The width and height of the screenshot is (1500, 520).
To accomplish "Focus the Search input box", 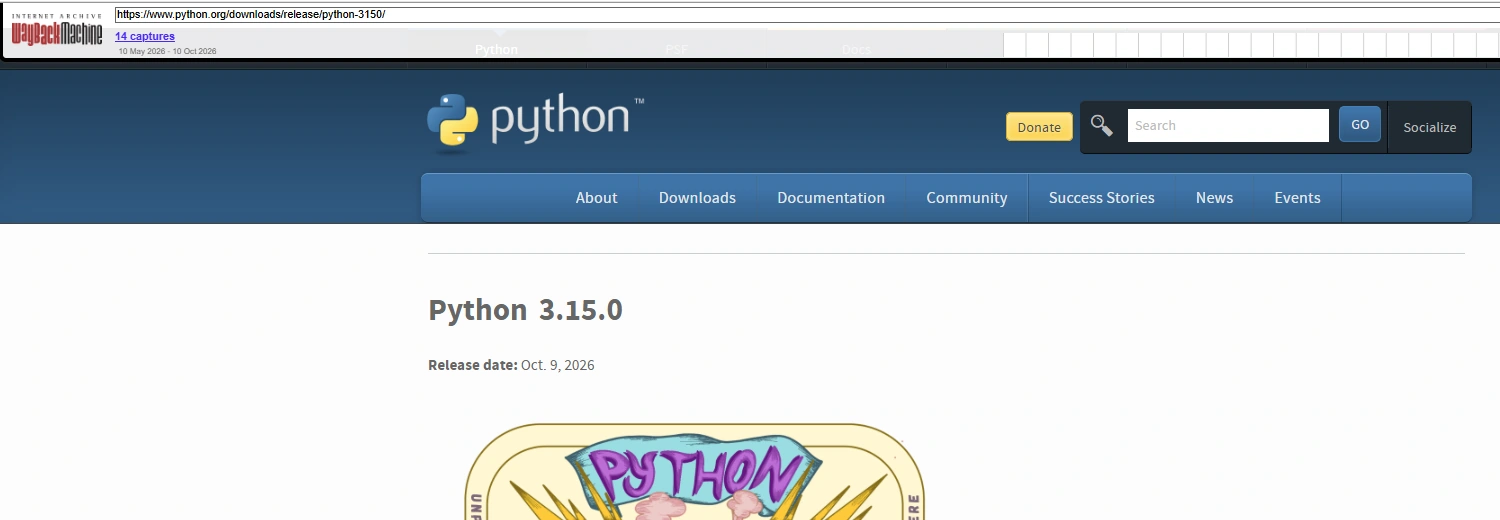I will point(1228,126).
